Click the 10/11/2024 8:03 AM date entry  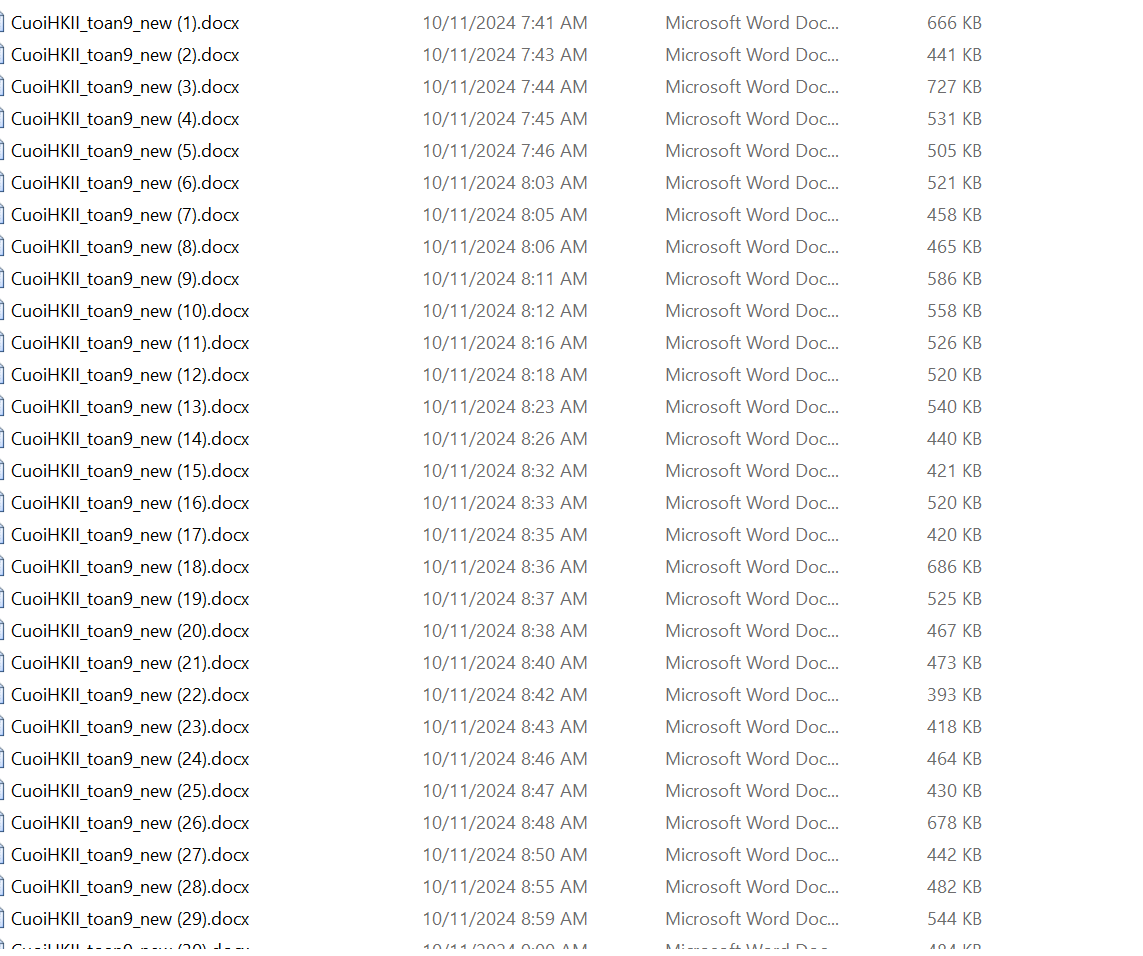click(505, 183)
